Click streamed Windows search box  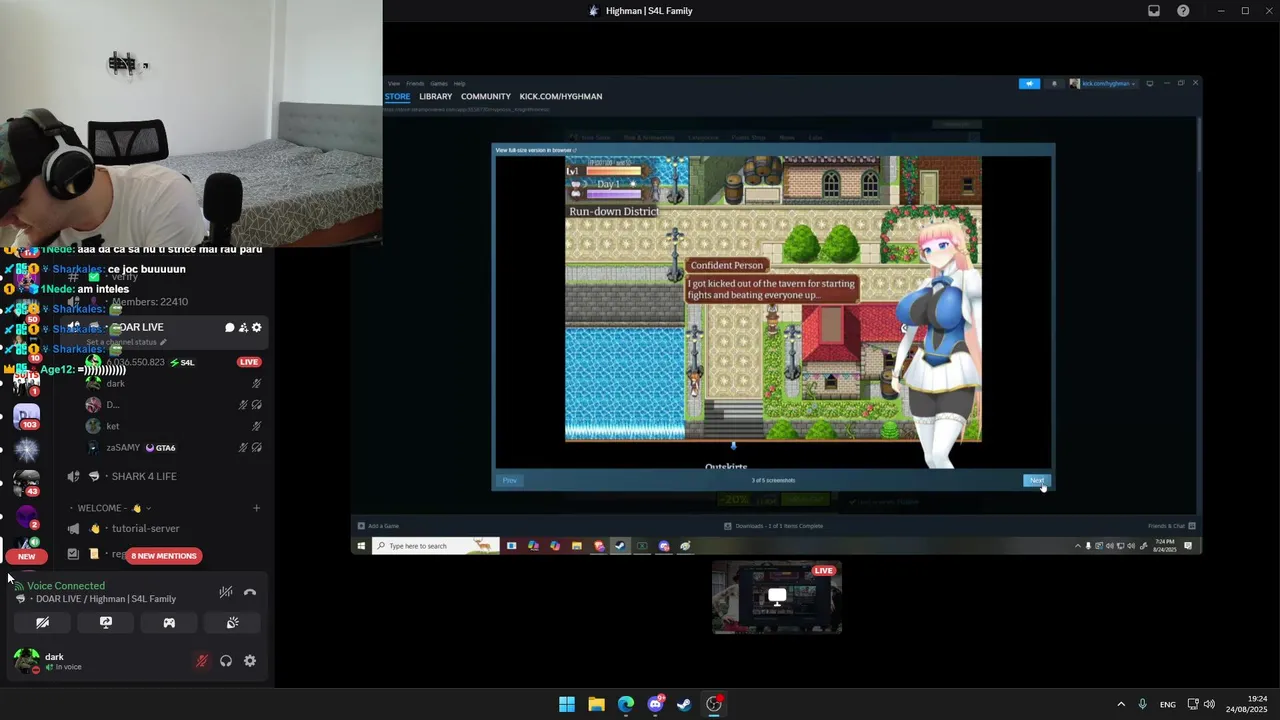click(436, 546)
